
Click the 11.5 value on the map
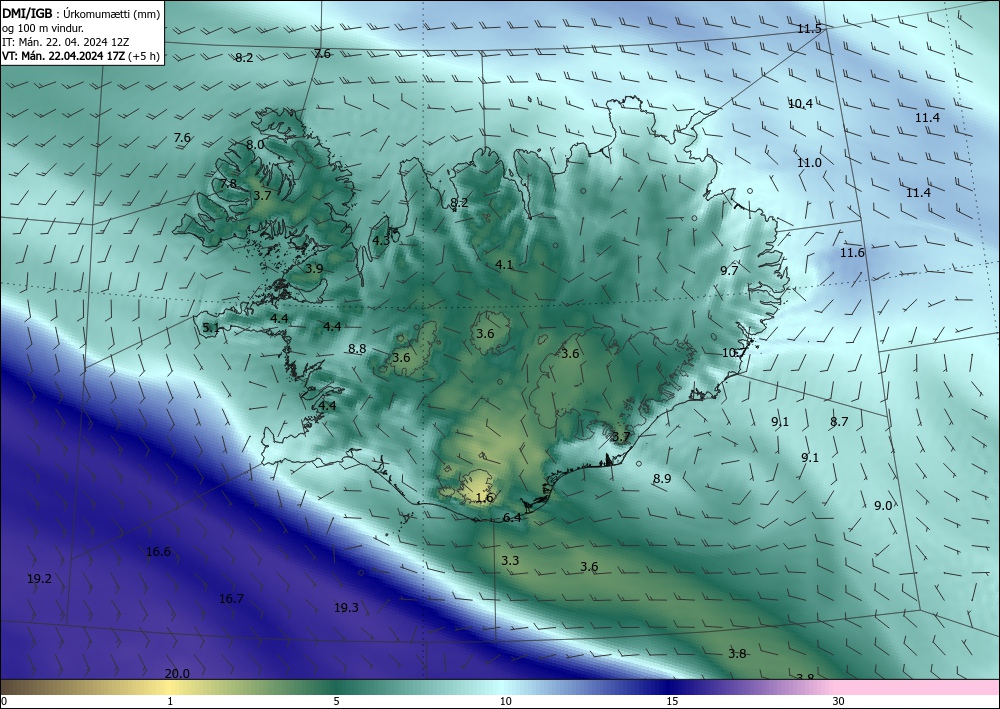(809, 29)
